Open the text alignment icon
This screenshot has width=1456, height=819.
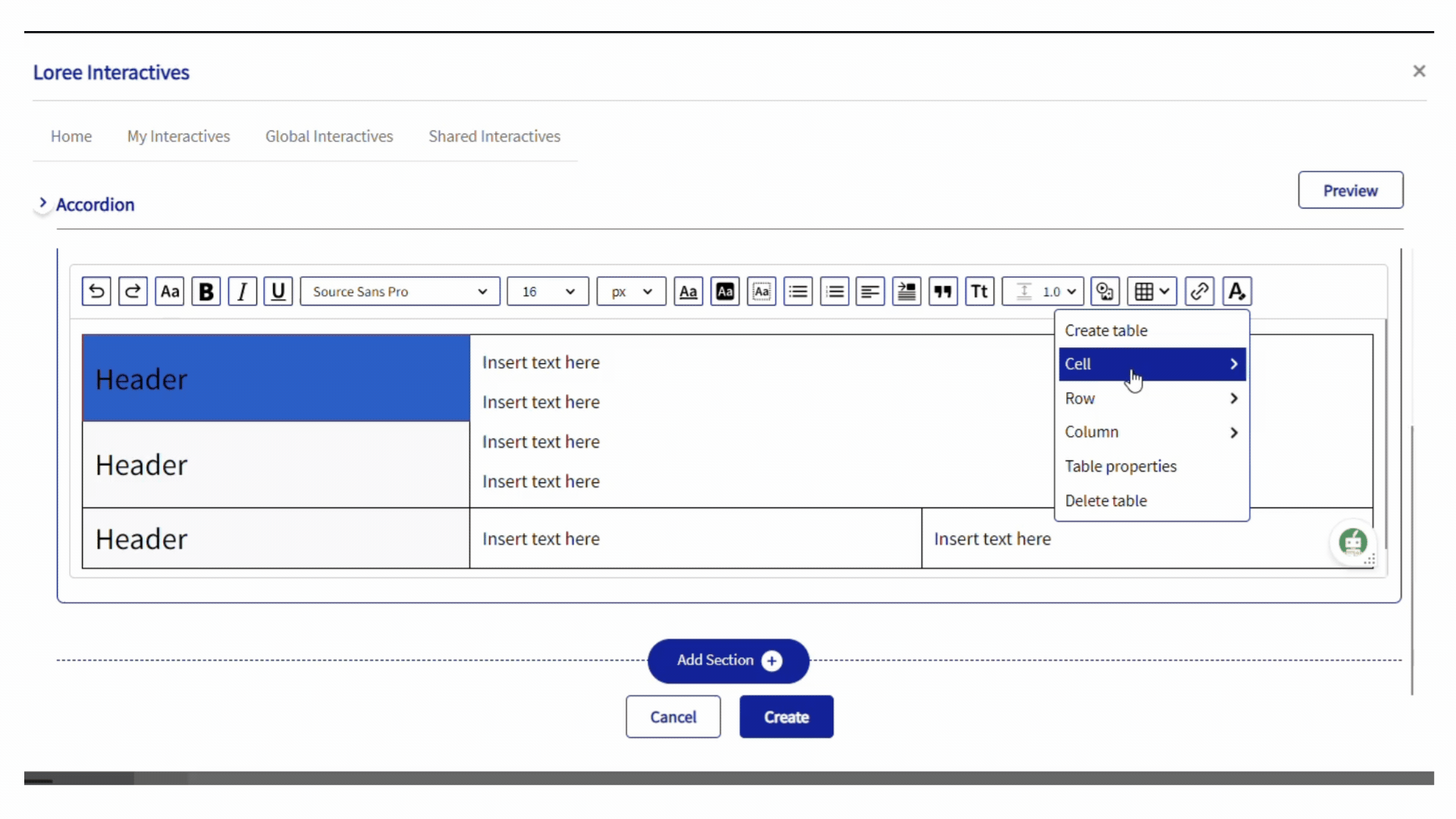coord(871,291)
